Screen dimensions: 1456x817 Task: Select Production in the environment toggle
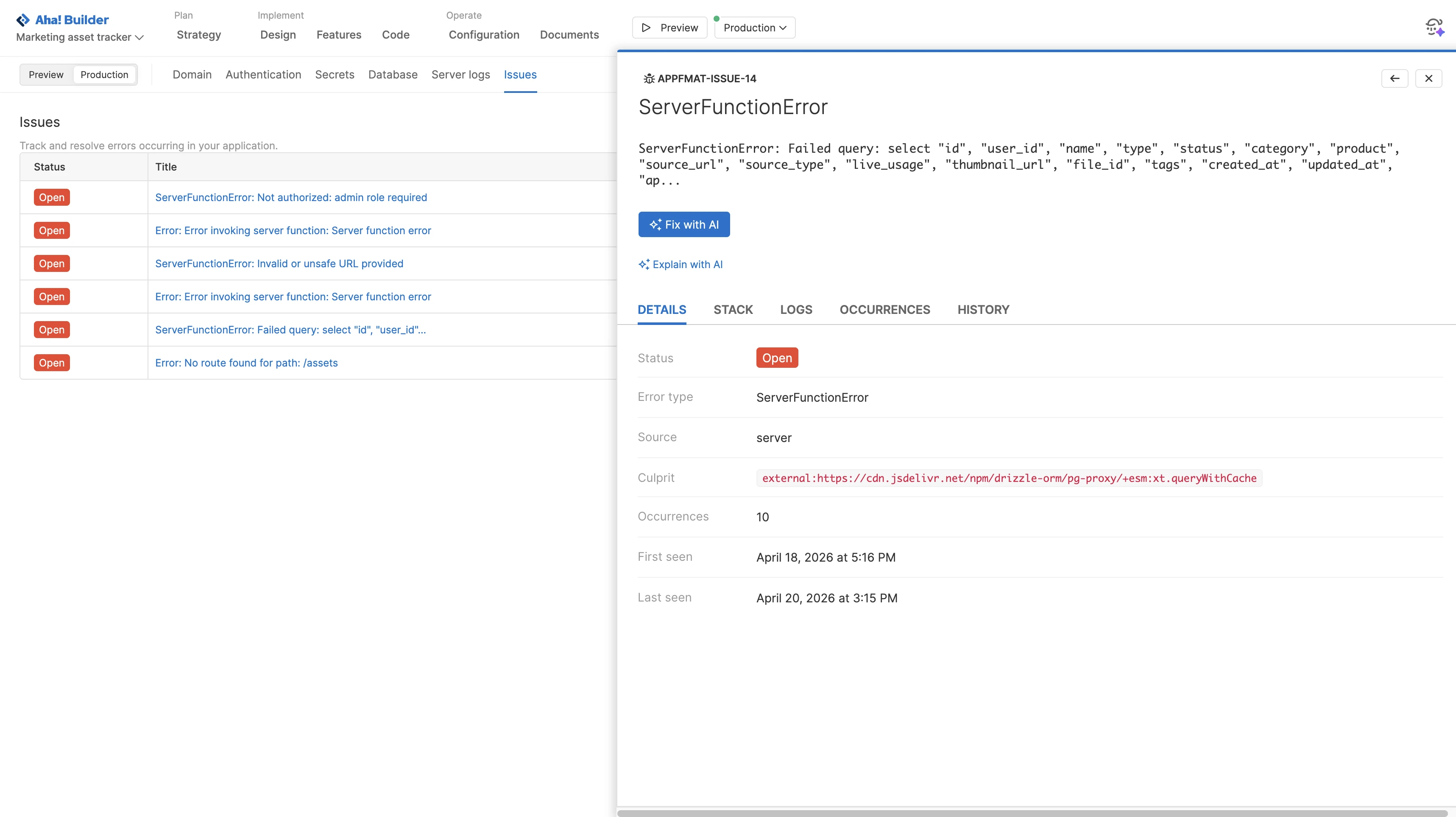point(104,74)
